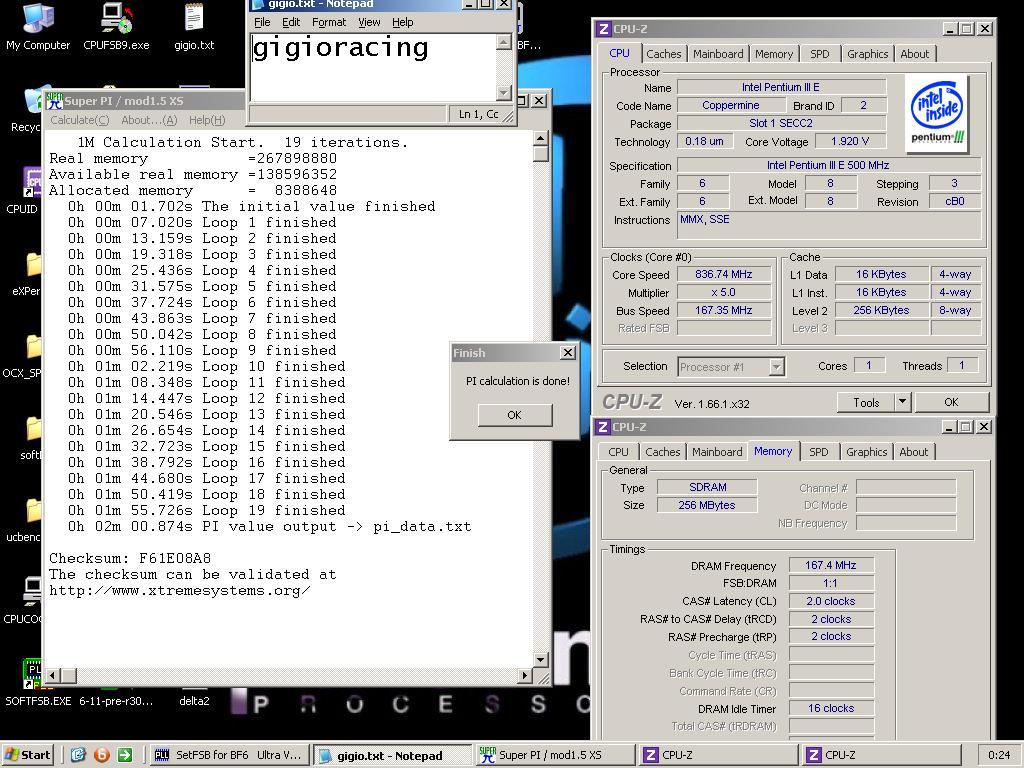Close the Finish dialog
The width and height of the screenshot is (1024, 768).
pyautogui.click(x=568, y=353)
